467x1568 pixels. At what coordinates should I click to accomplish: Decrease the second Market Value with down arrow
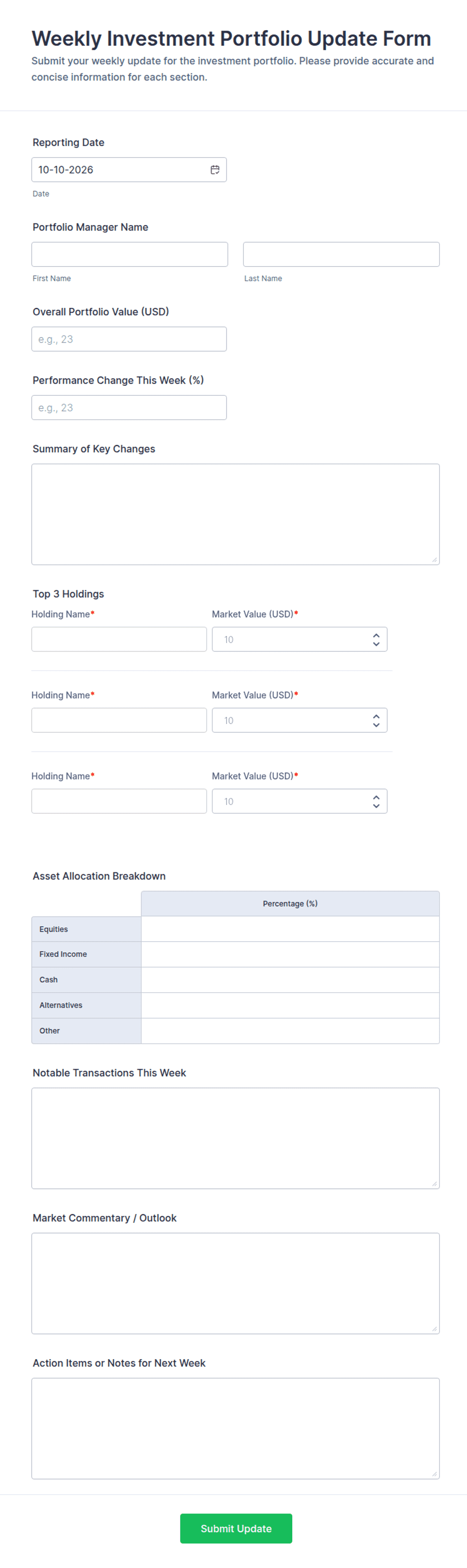click(376, 724)
